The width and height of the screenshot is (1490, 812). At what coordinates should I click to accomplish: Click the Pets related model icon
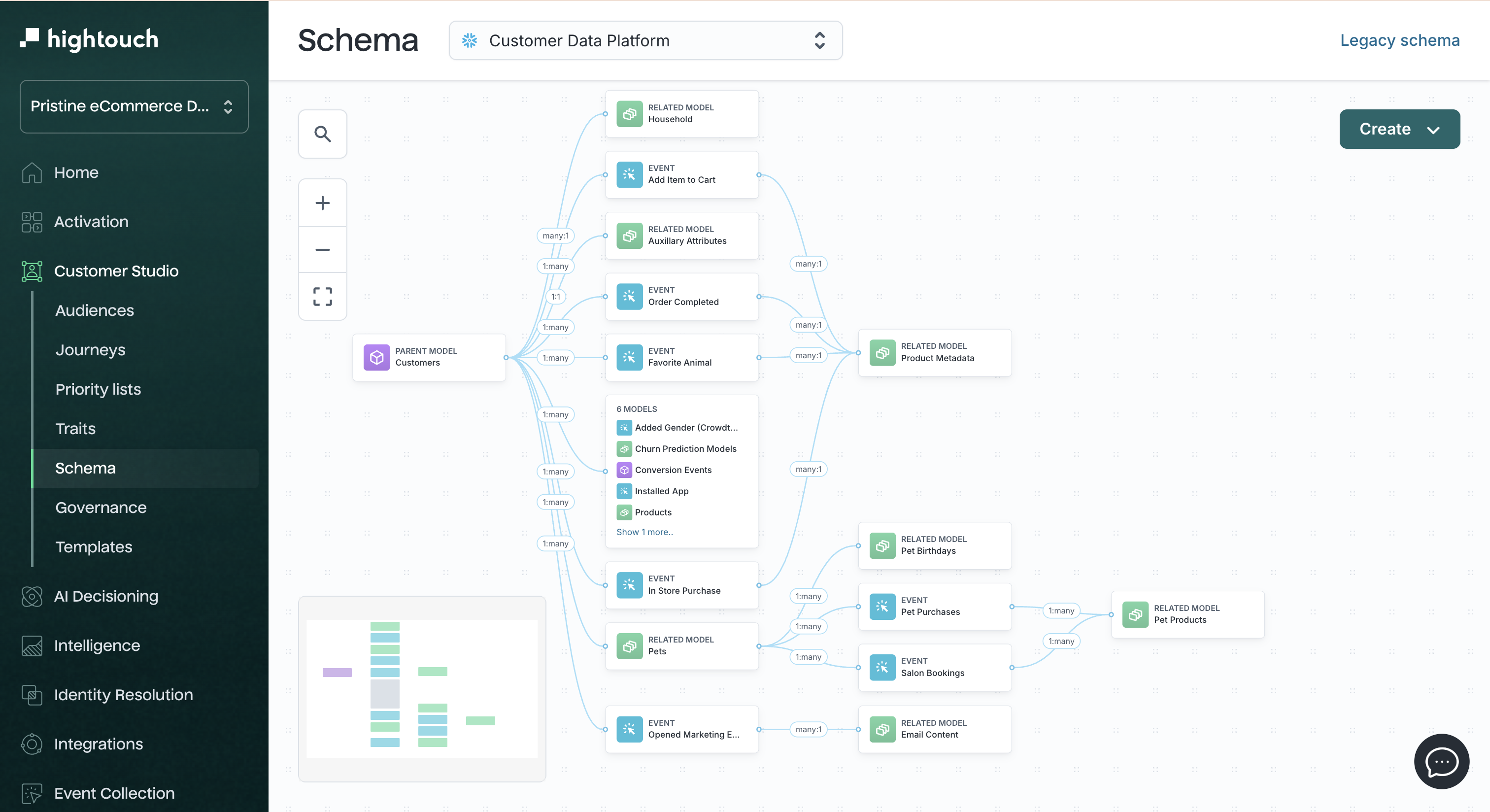[629, 646]
